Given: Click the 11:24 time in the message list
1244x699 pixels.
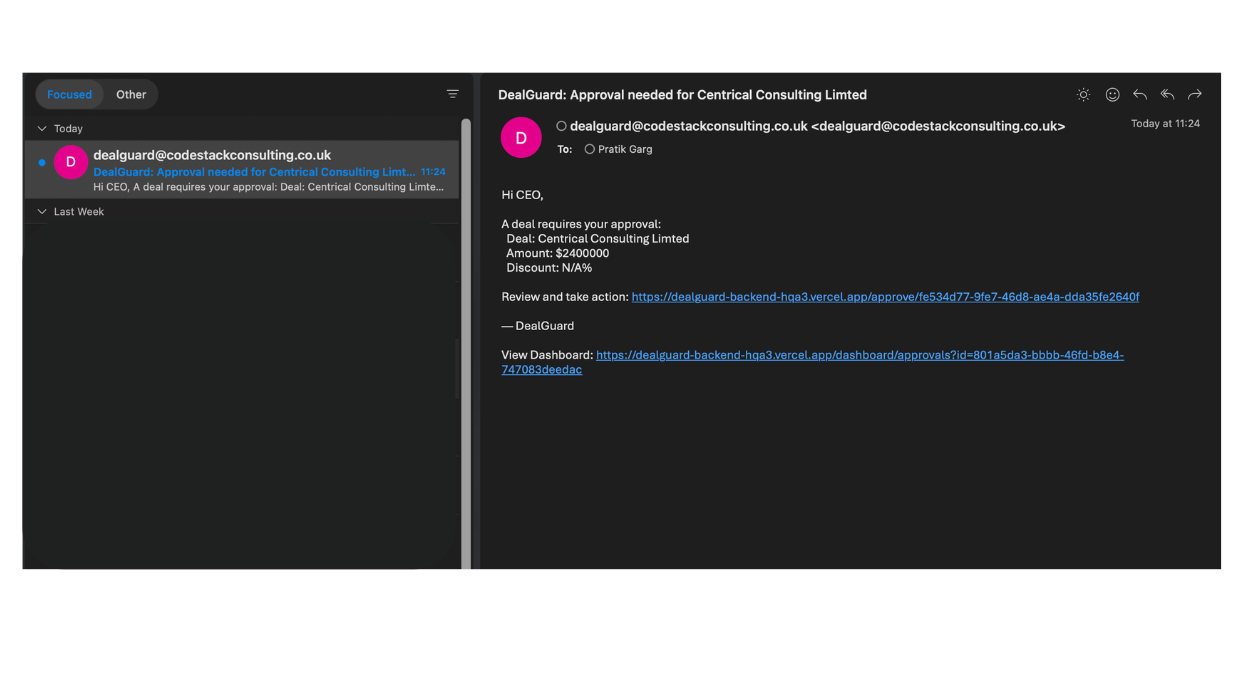Looking at the screenshot, I should [x=433, y=172].
